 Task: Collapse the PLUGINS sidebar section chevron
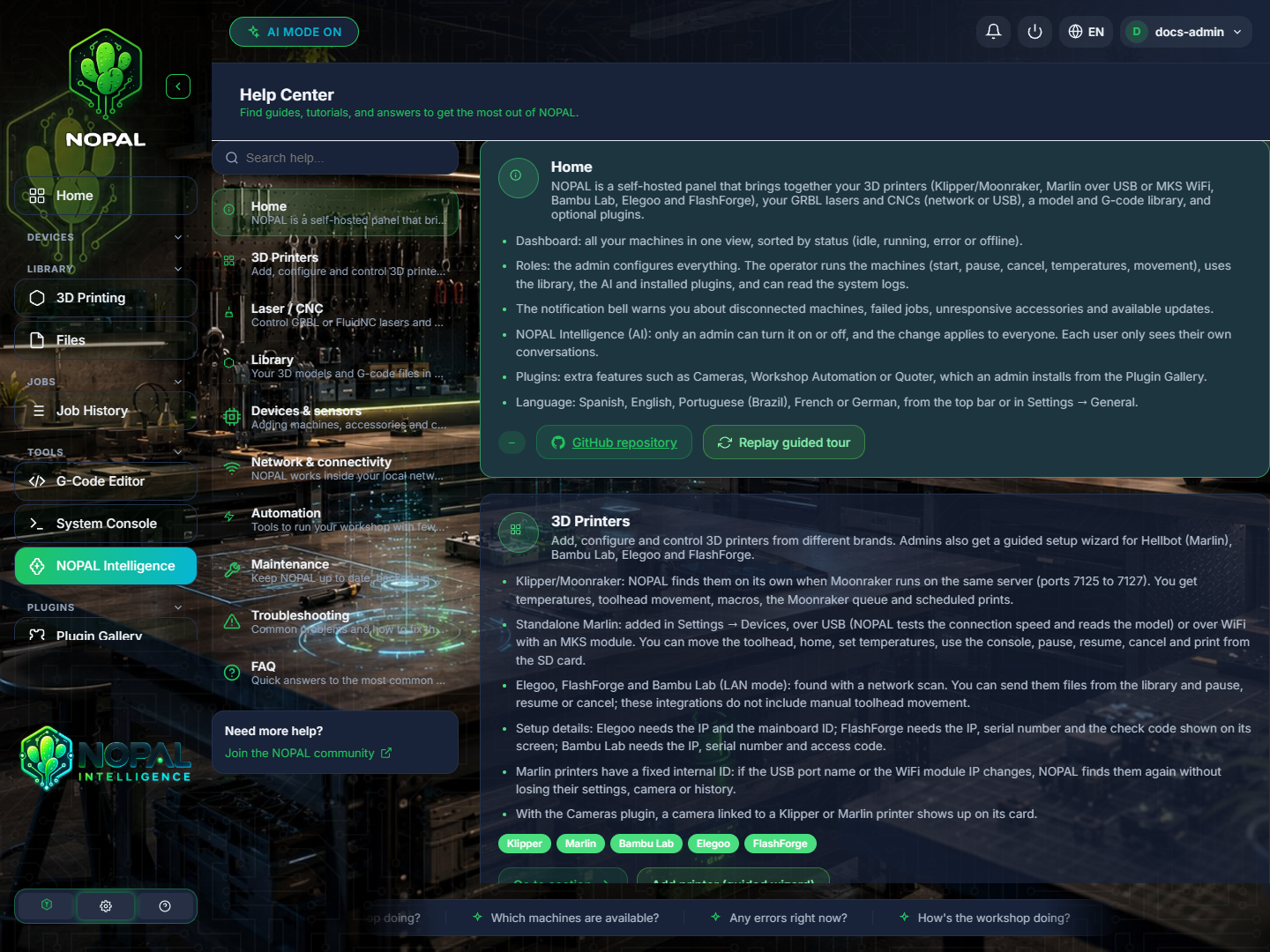pyautogui.click(x=178, y=607)
